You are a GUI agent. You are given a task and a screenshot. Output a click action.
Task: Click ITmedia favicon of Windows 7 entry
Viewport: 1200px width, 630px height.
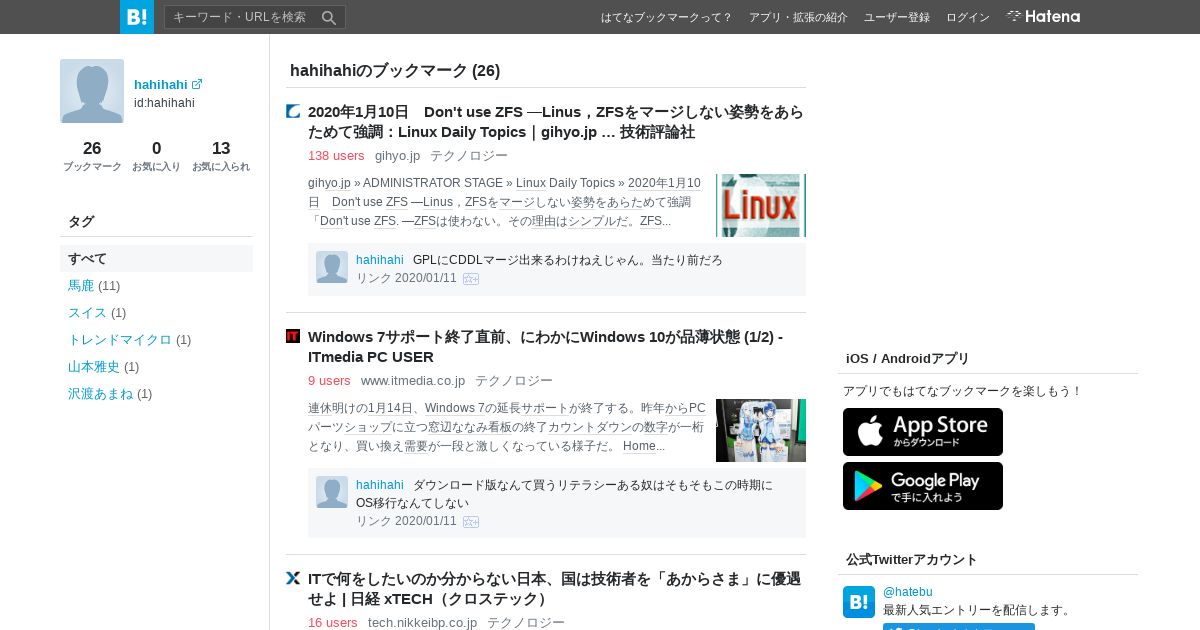click(x=293, y=336)
